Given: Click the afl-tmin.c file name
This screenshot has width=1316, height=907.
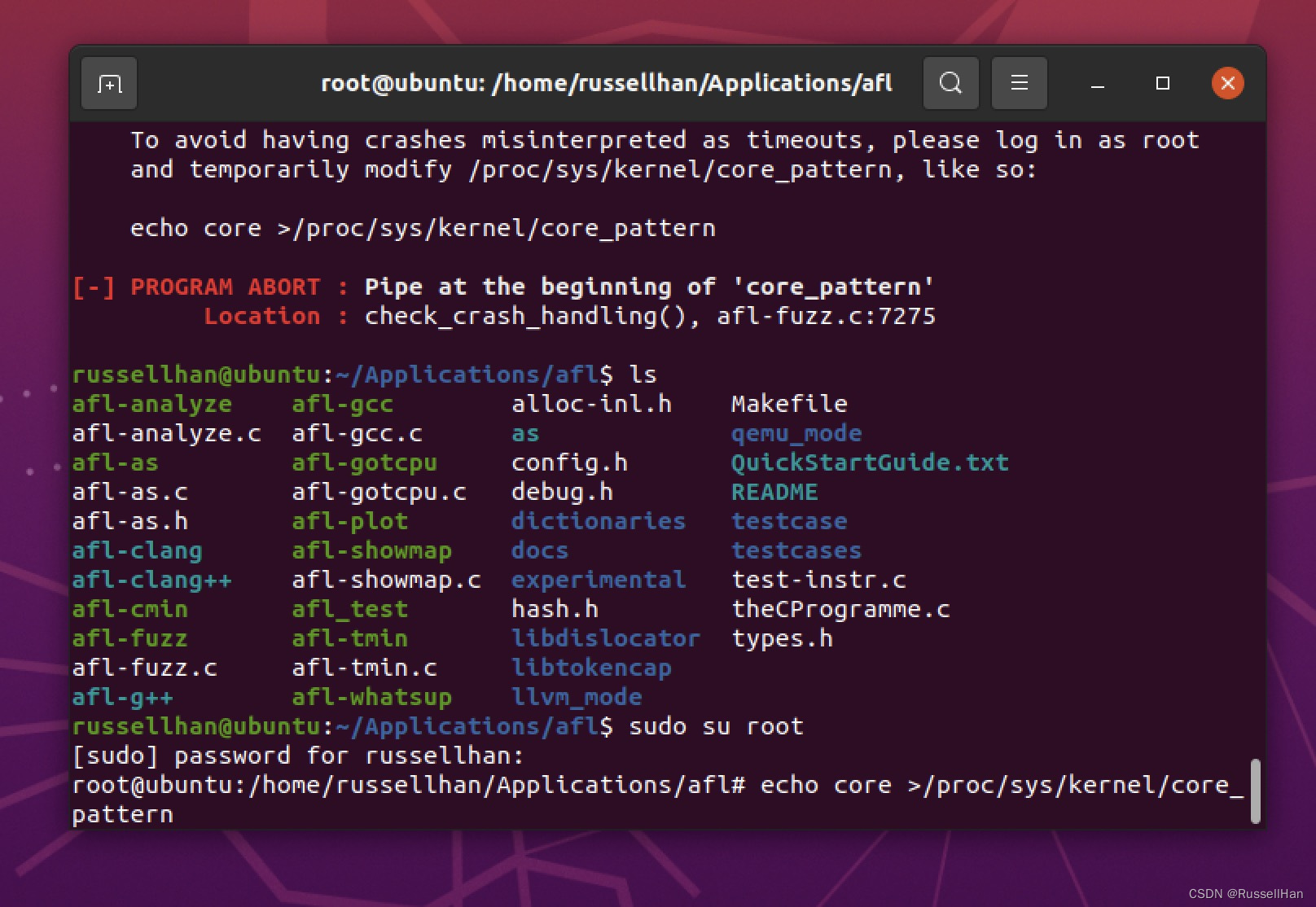Looking at the screenshot, I should tap(365, 668).
